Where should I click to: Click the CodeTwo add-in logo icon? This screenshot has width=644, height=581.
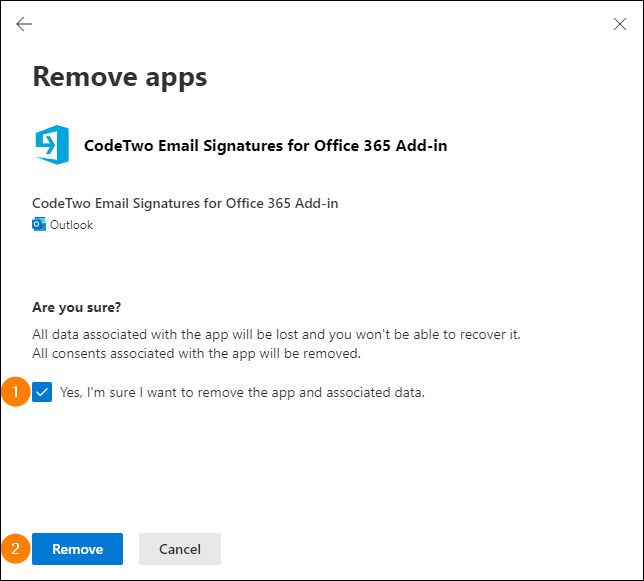(x=52, y=145)
